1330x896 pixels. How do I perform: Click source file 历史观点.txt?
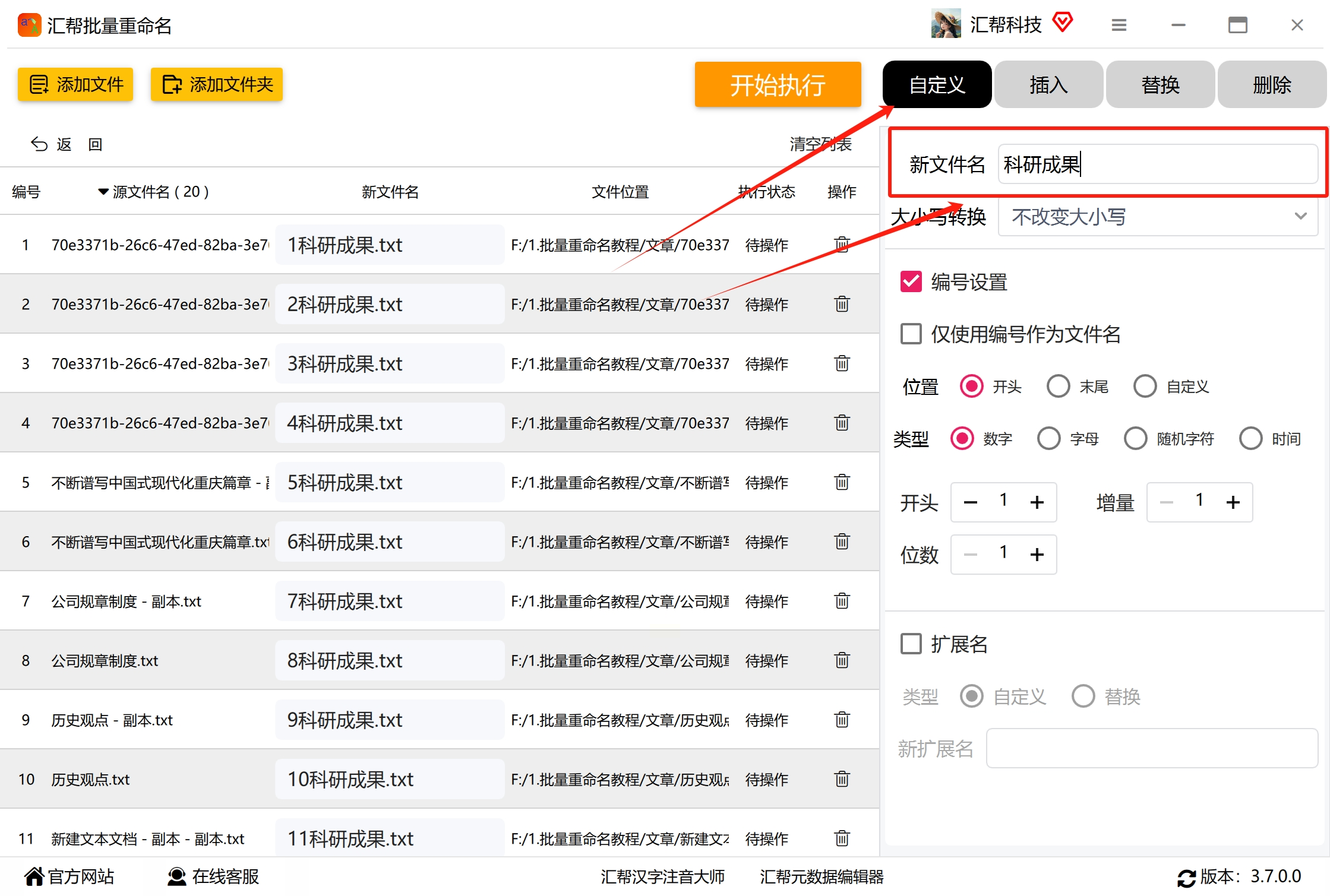click(x=90, y=779)
